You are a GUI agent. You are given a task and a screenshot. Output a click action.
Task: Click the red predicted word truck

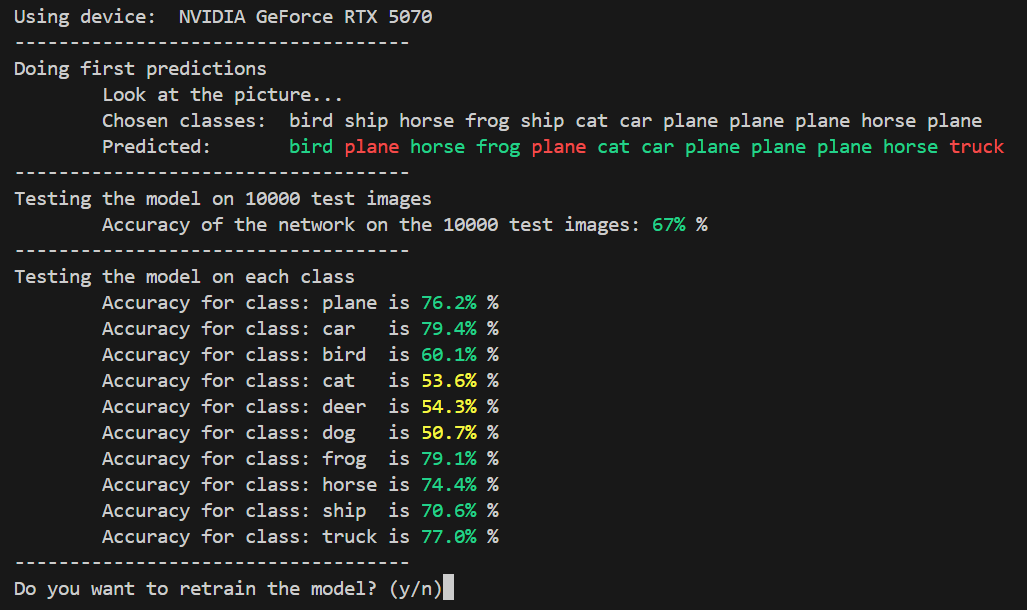coord(976,147)
